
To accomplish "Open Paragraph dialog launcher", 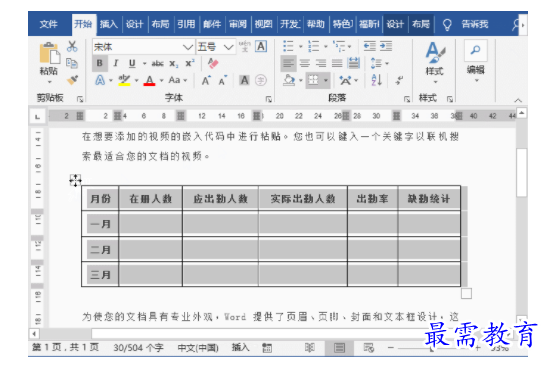I will pos(406,99).
